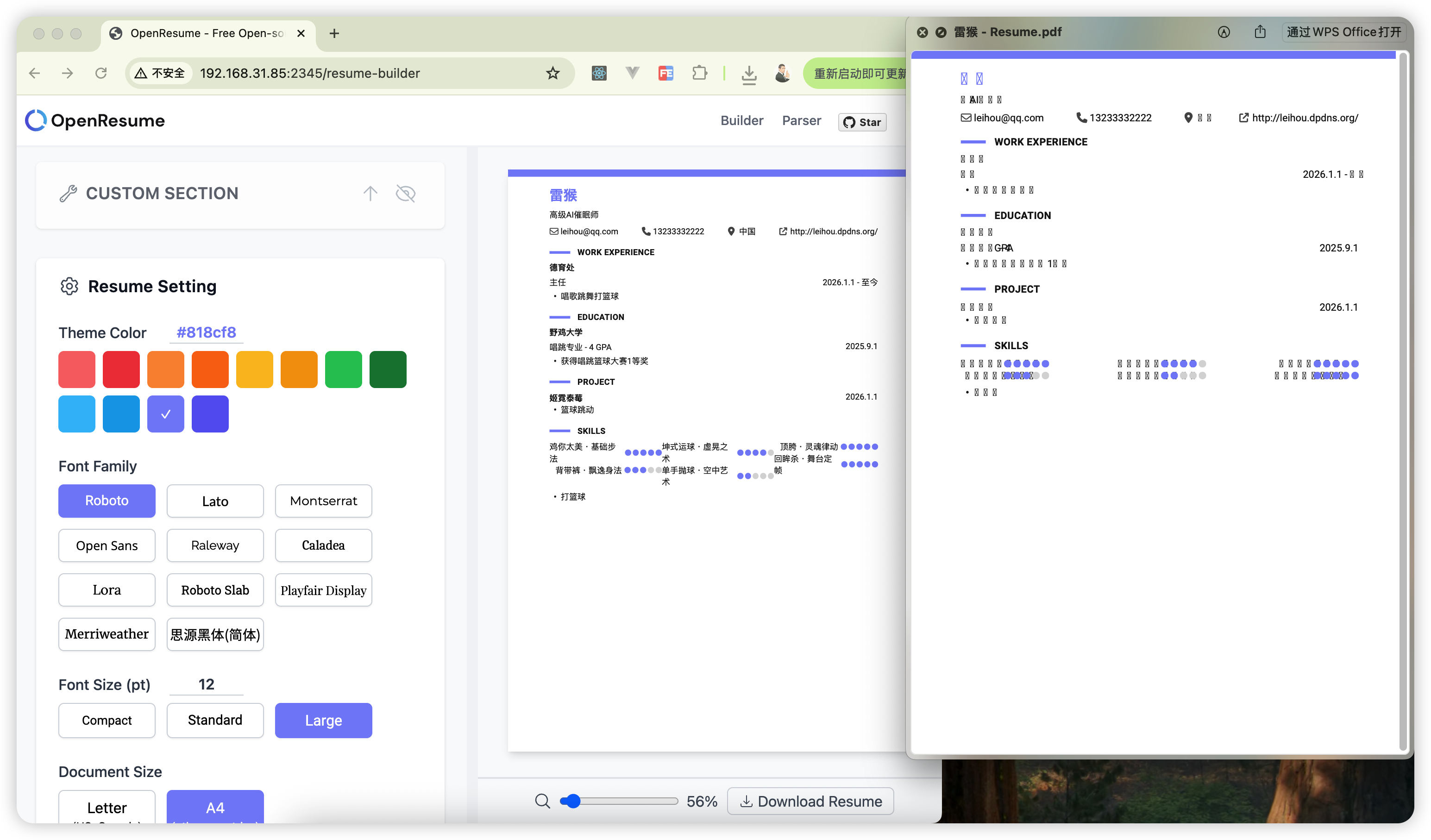Image resolution: width=1431 pixels, height=840 pixels.
Task: Click the React DevTools extension icon
Action: (x=599, y=73)
